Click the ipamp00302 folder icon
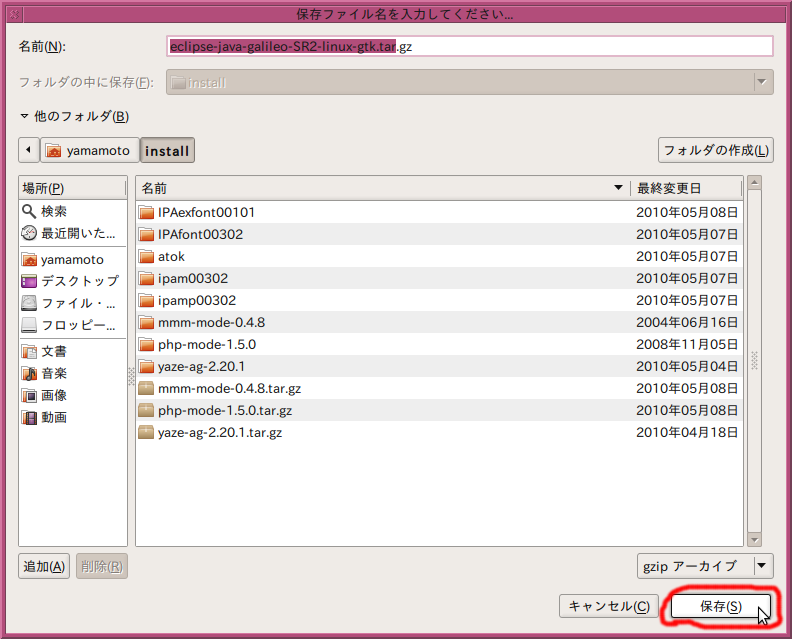Viewport: 792px width, 639px height. tap(146, 301)
